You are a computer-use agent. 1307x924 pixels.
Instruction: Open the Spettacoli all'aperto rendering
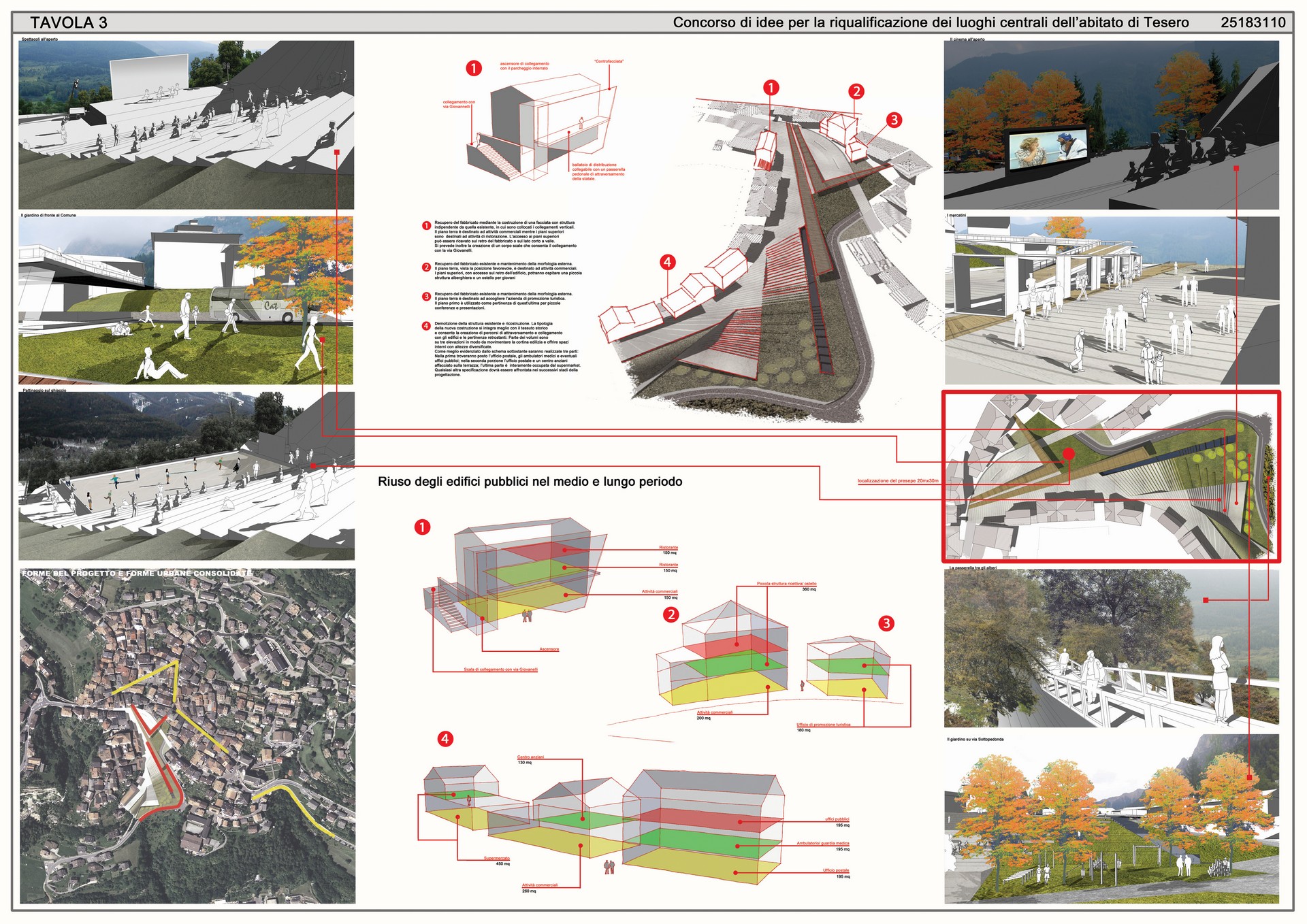pyautogui.click(x=186, y=125)
